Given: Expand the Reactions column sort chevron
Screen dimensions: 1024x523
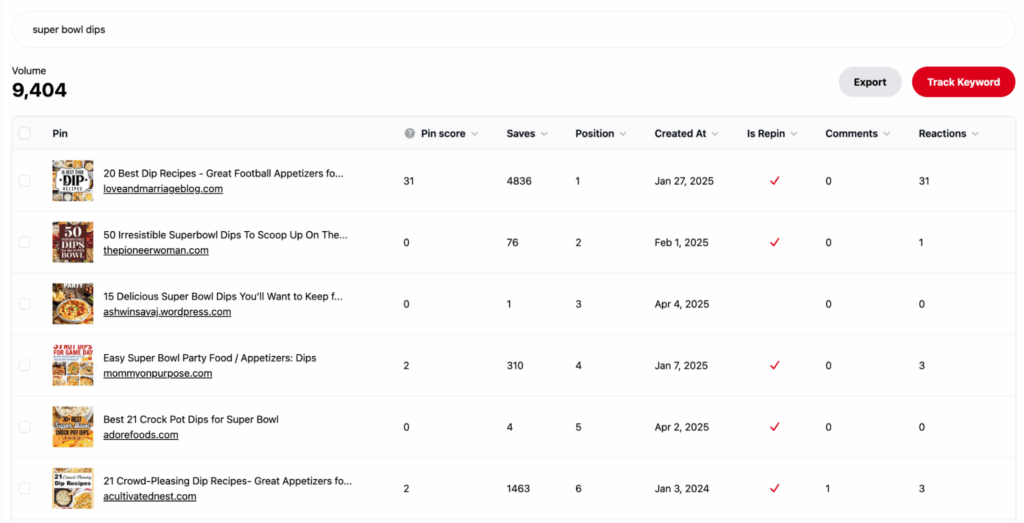Looking at the screenshot, I should pyautogui.click(x=975, y=134).
